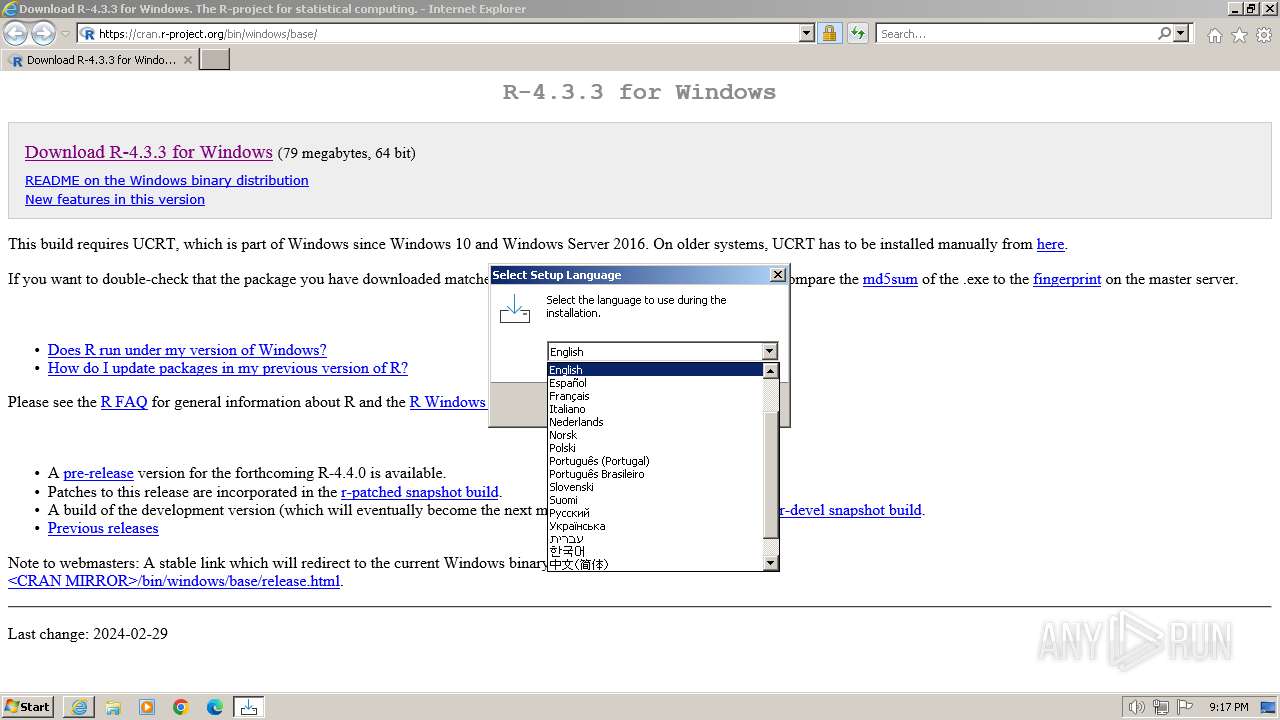The height and width of the screenshot is (720, 1280).
Task: Open Favorites star icon
Action: pyautogui.click(x=1239, y=35)
